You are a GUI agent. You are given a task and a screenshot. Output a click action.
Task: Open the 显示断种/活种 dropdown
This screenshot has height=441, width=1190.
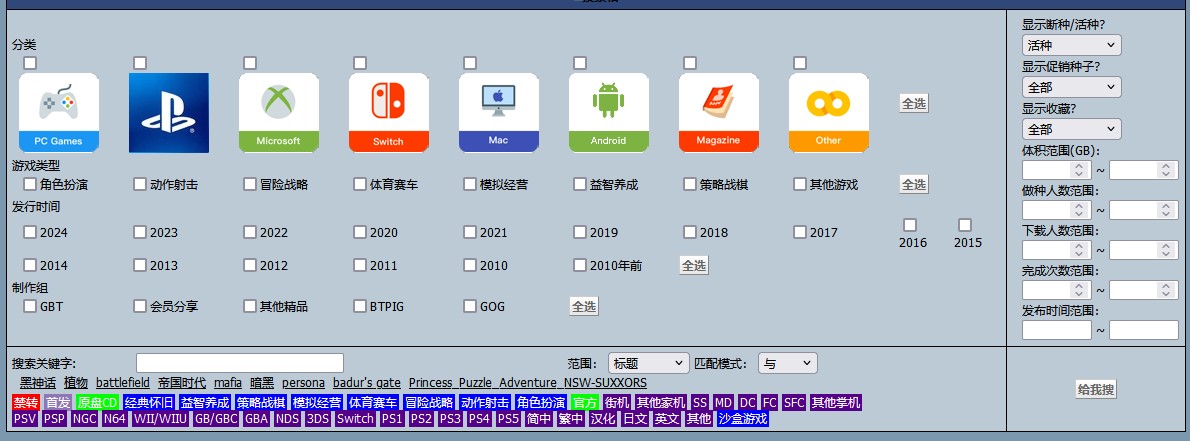1071,45
